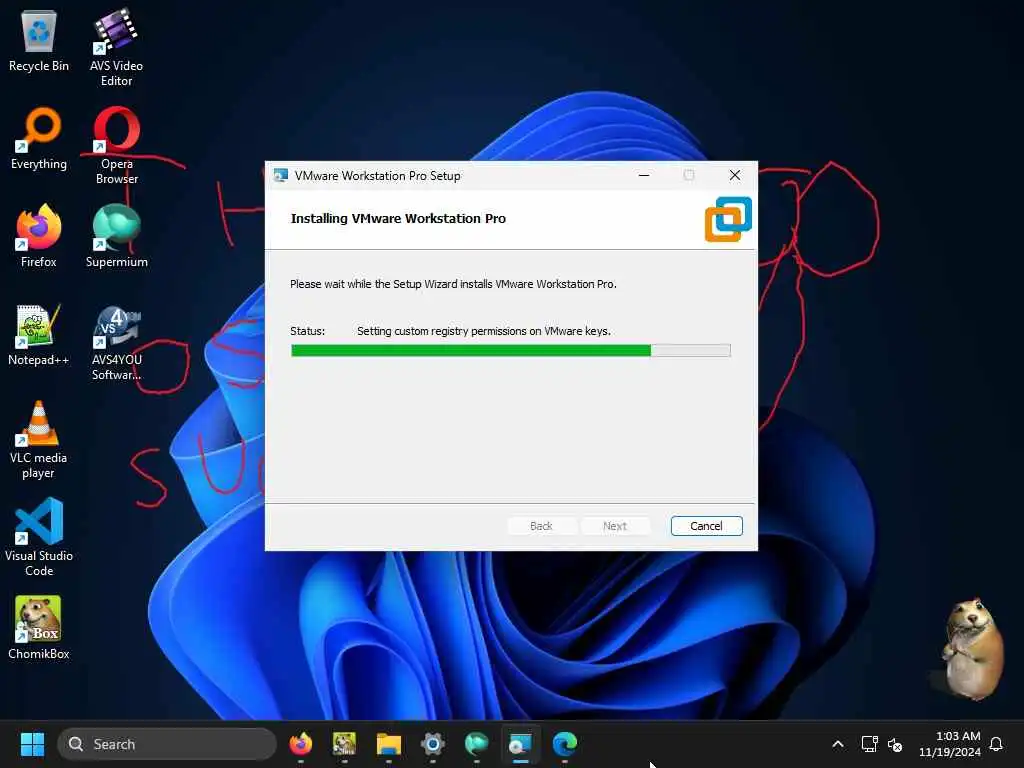This screenshot has width=1024, height=768.
Task: Open Firefox from the taskbar
Action: [300, 744]
